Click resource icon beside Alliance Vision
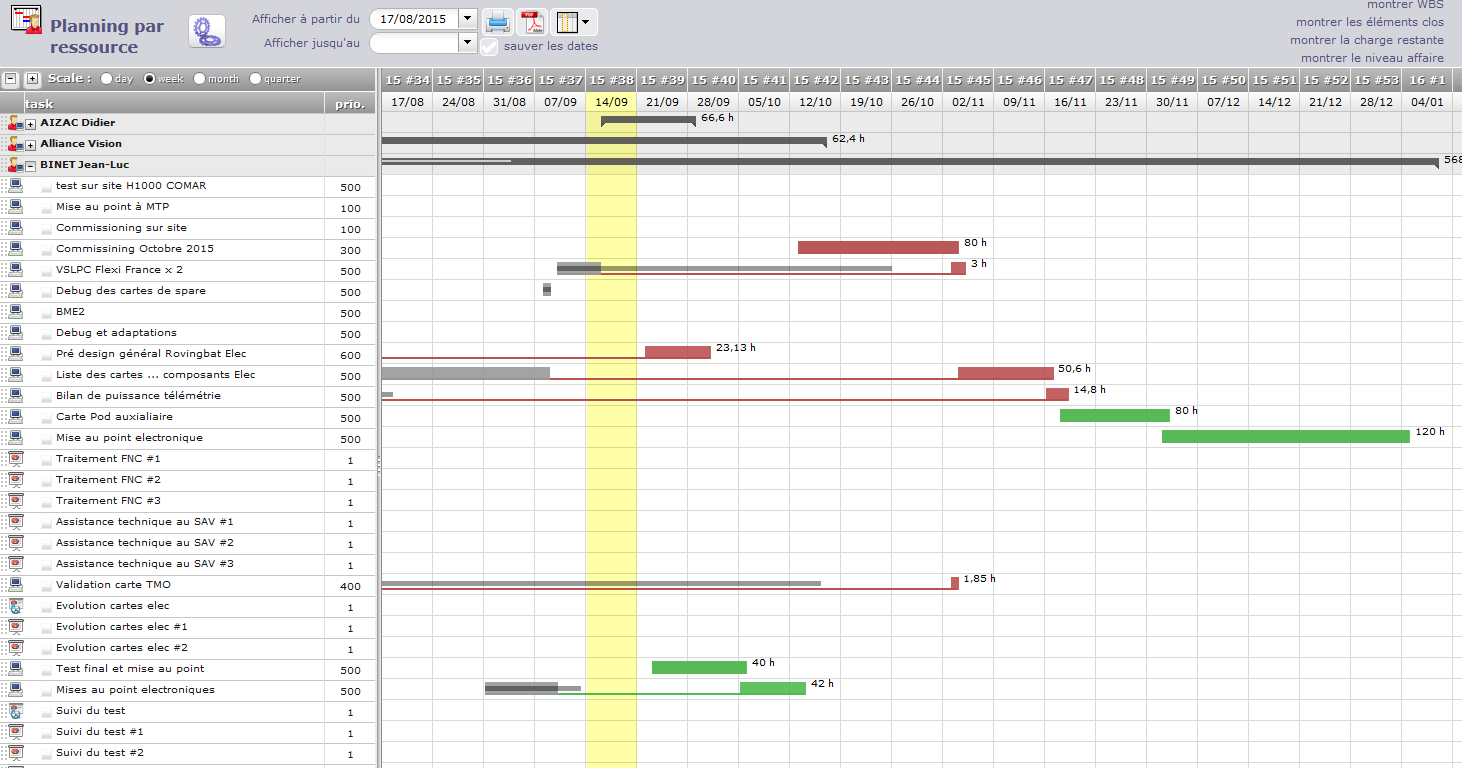 point(14,144)
